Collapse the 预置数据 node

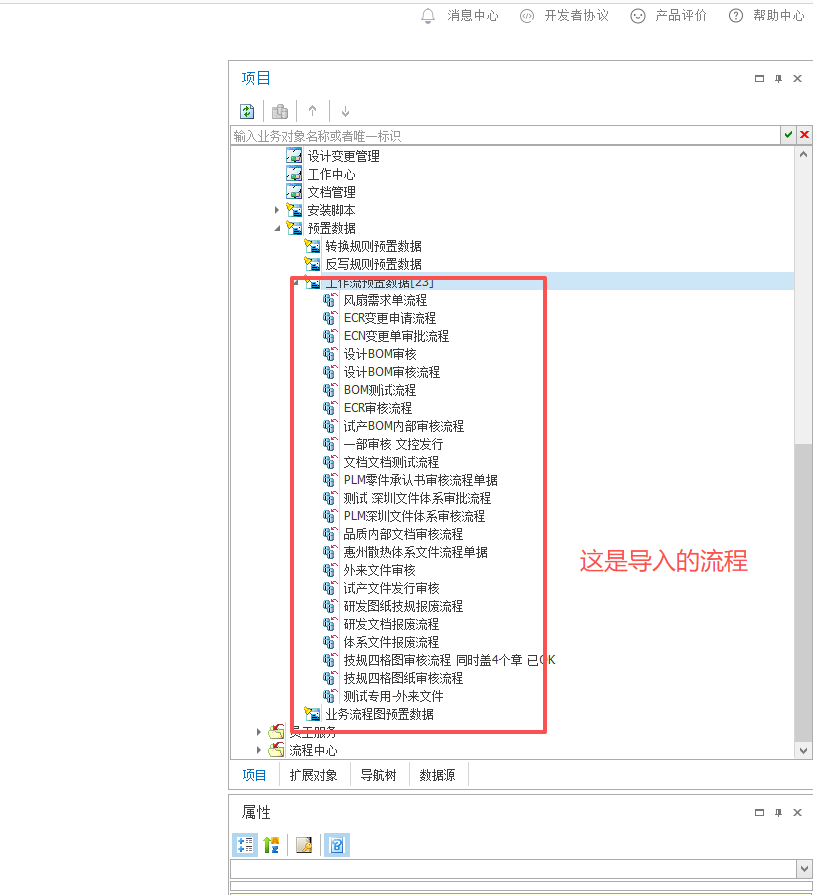(x=277, y=228)
